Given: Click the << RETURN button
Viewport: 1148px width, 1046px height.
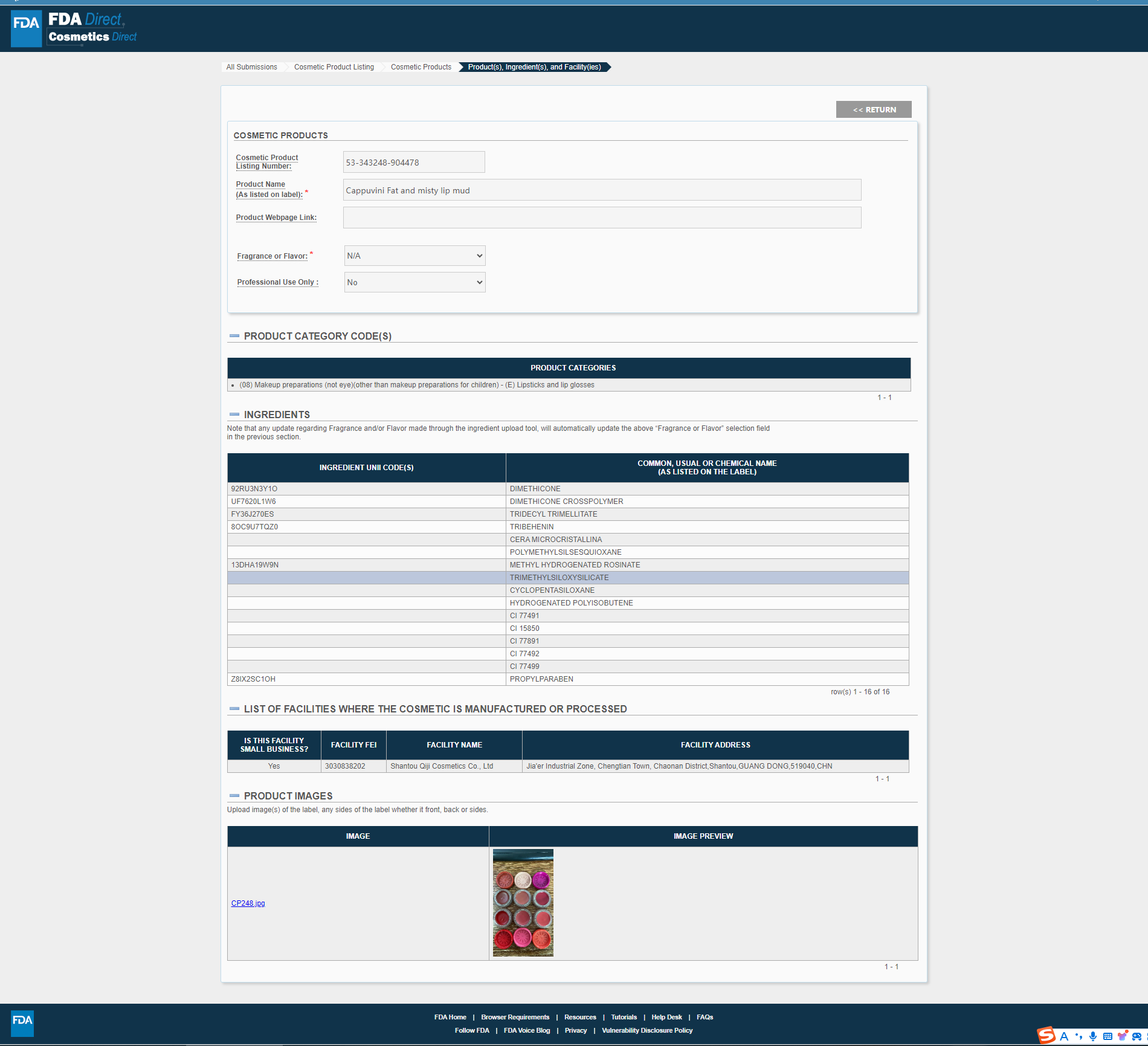Looking at the screenshot, I should [x=874, y=109].
